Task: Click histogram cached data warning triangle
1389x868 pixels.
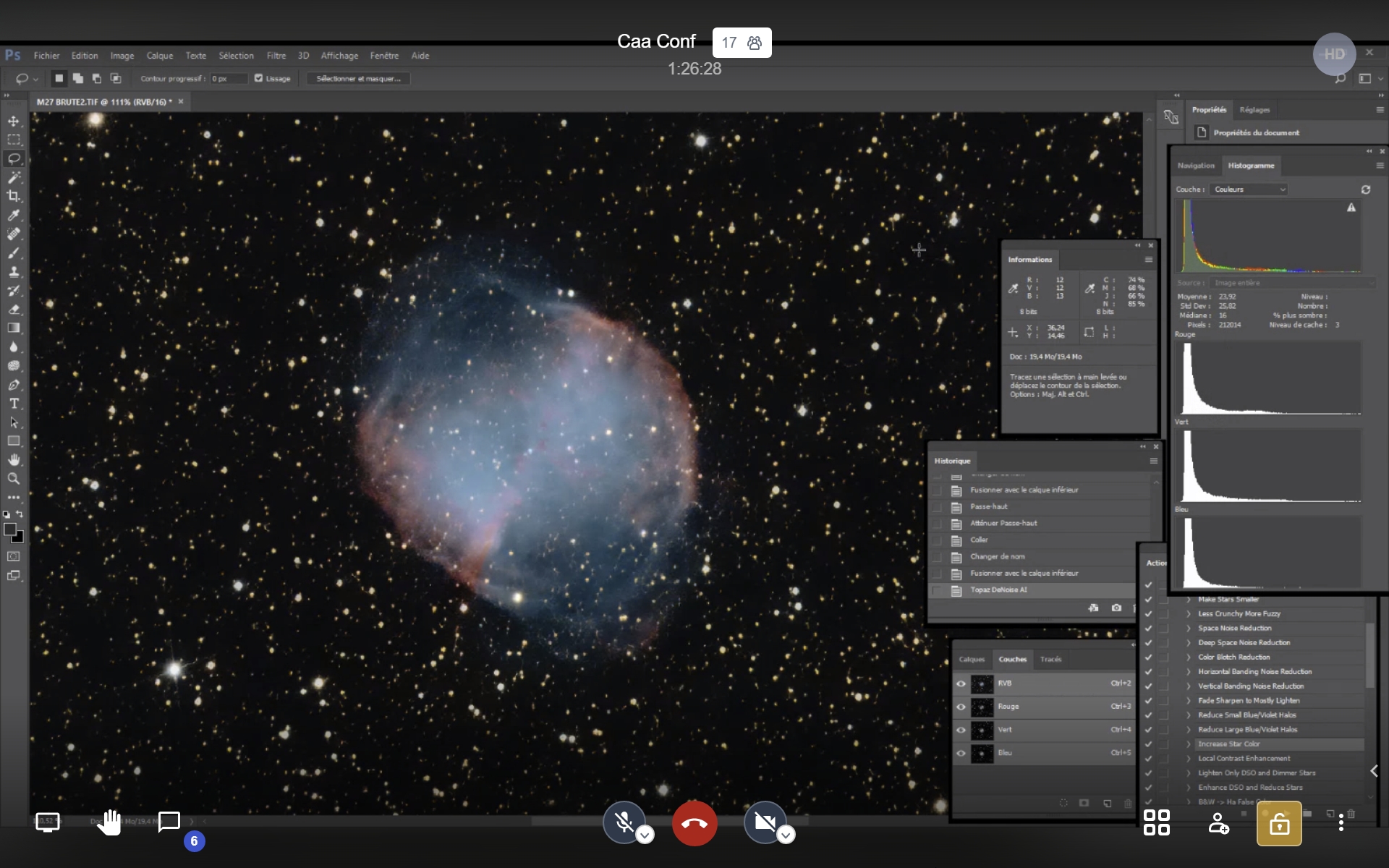Action: pyautogui.click(x=1351, y=208)
